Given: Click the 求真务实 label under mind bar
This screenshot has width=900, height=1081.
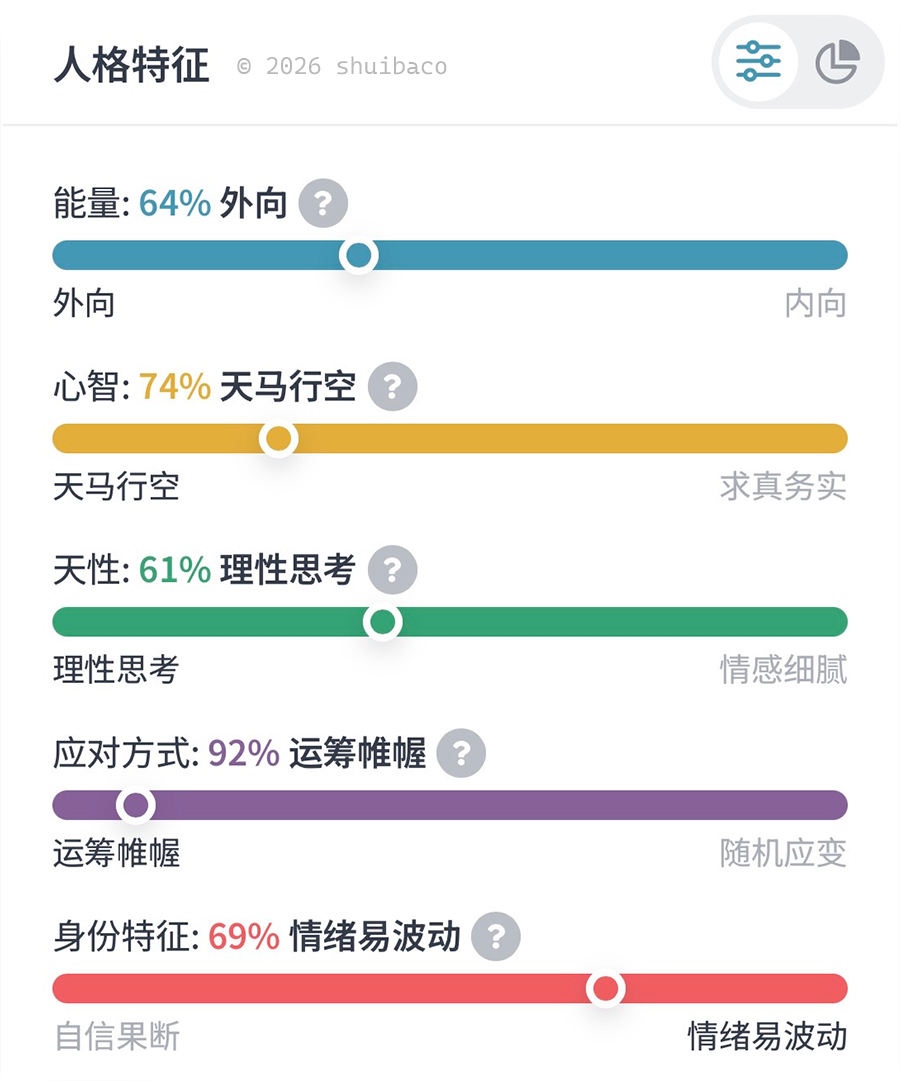Looking at the screenshot, I should point(783,487).
